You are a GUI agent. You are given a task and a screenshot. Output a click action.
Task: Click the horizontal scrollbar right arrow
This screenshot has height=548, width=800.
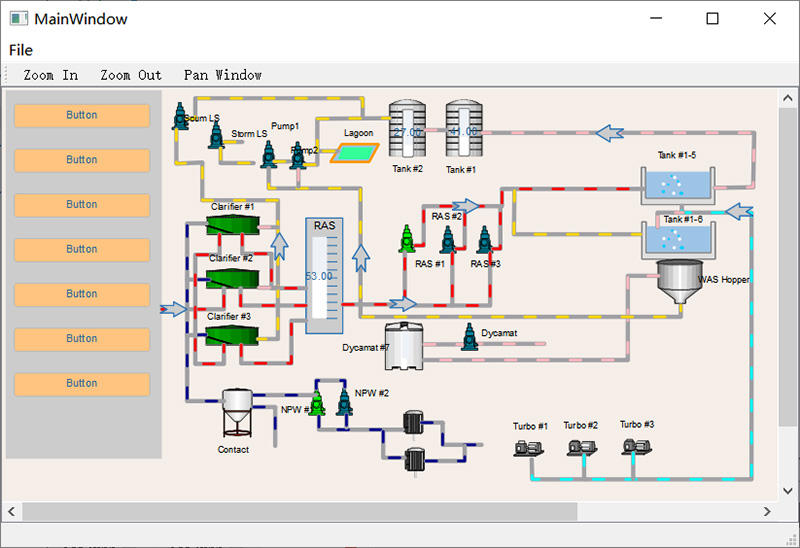[x=767, y=511]
